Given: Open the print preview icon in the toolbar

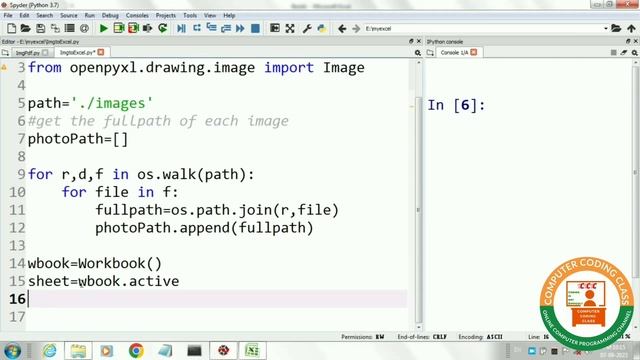Looking at the screenshot, I should point(70,28).
